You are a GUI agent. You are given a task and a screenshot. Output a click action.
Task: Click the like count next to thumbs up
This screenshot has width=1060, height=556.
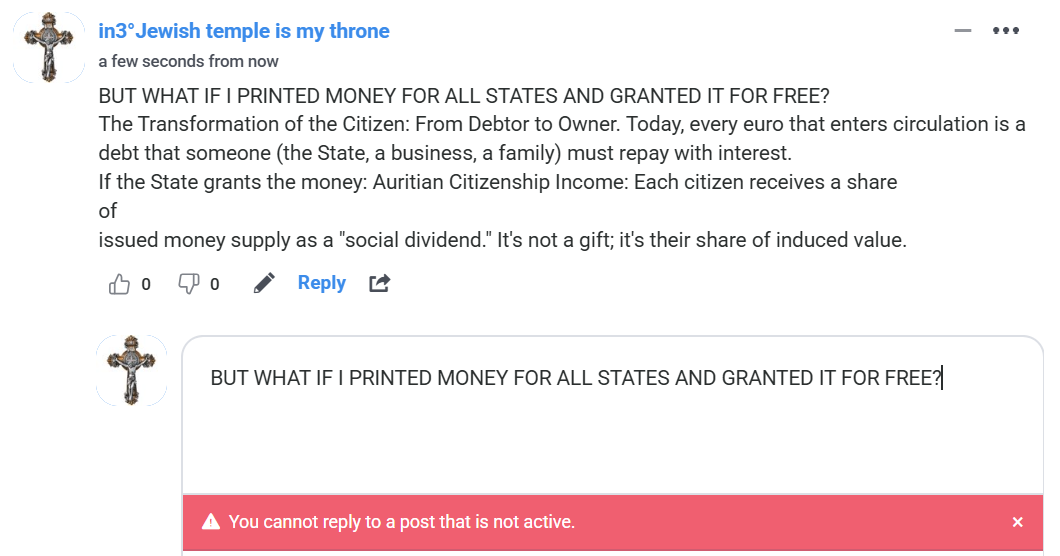pos(146,284)
